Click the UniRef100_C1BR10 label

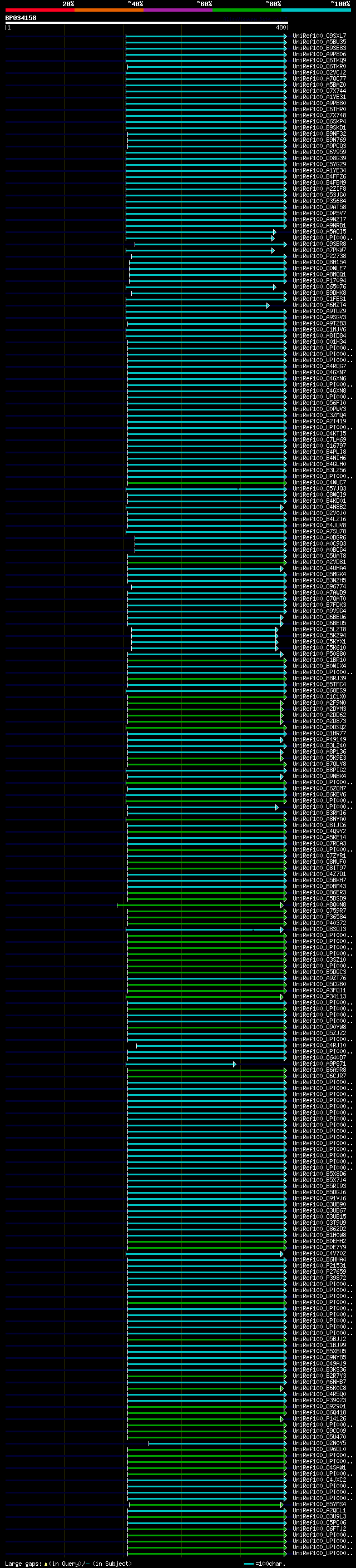[x=319, y=660]
